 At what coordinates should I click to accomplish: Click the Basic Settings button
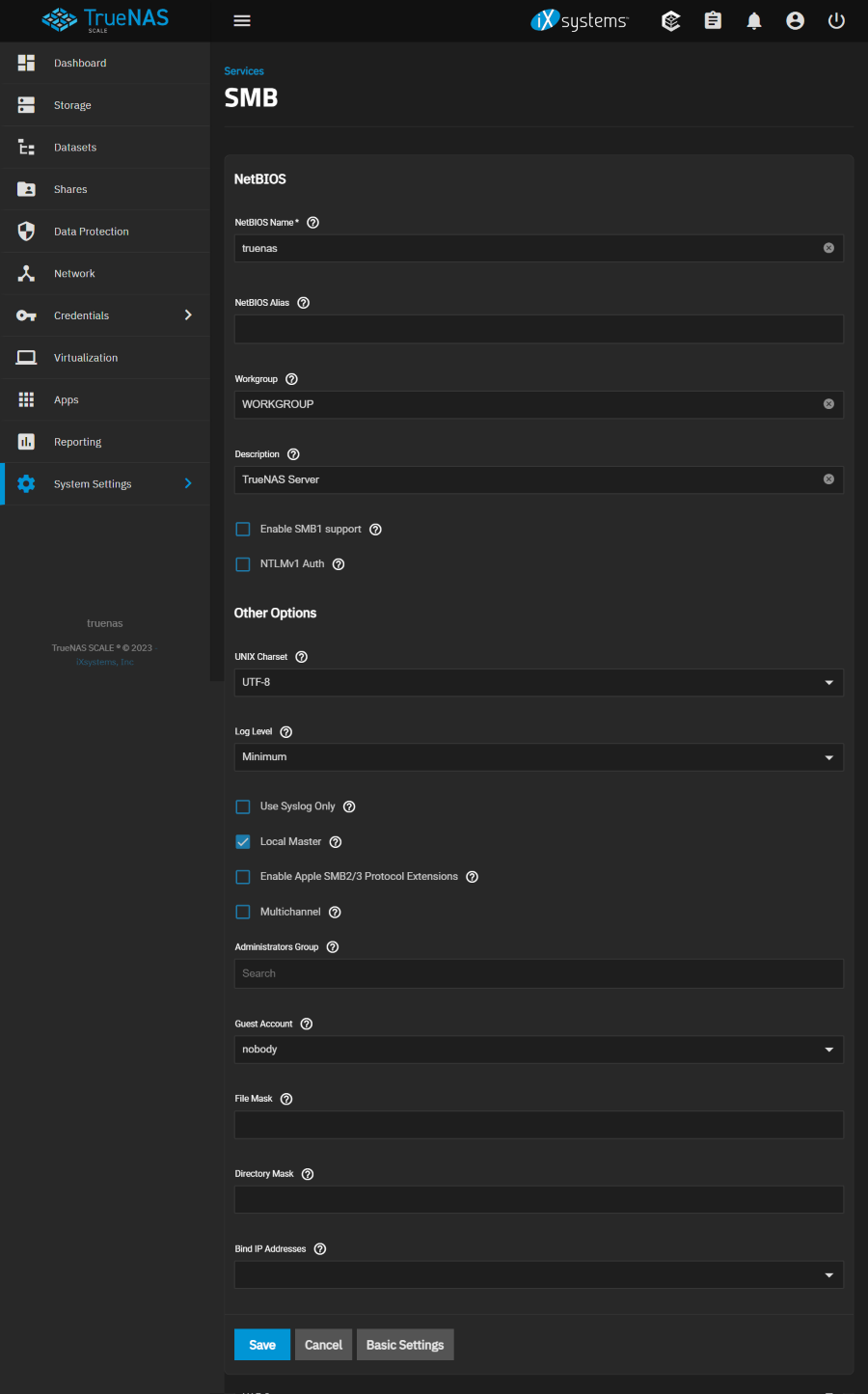click(405, 1345)
